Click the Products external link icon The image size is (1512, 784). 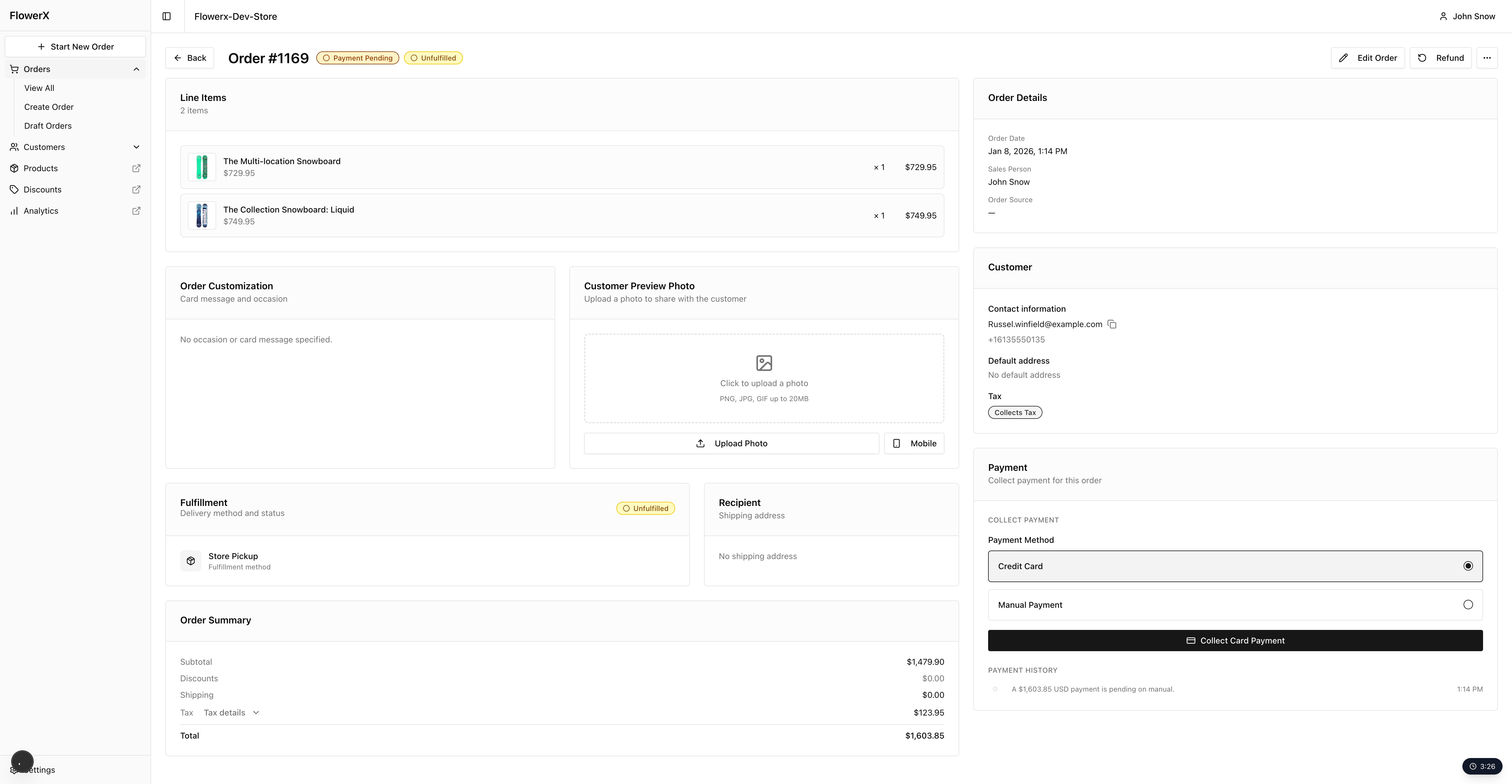pyautogui.click(x=136, y=169)
